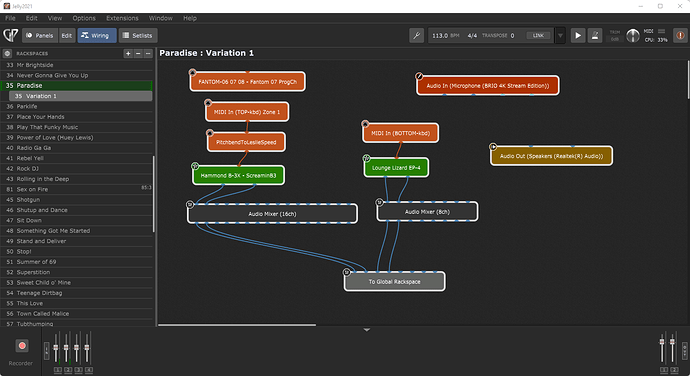Open the Window menu
This screenshot has width=690, height=376.
(161, 18)
